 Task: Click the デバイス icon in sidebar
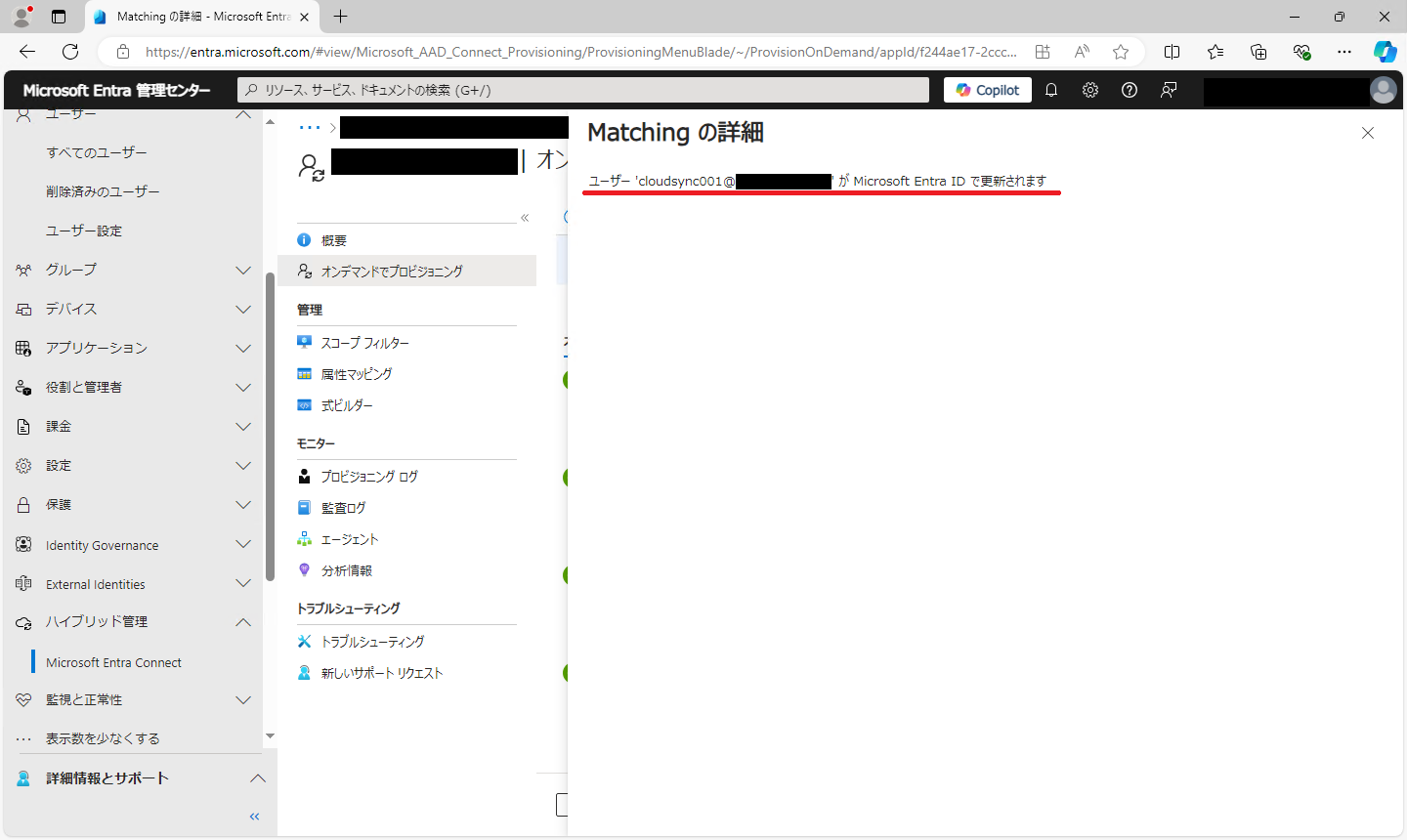click(23, 309)
